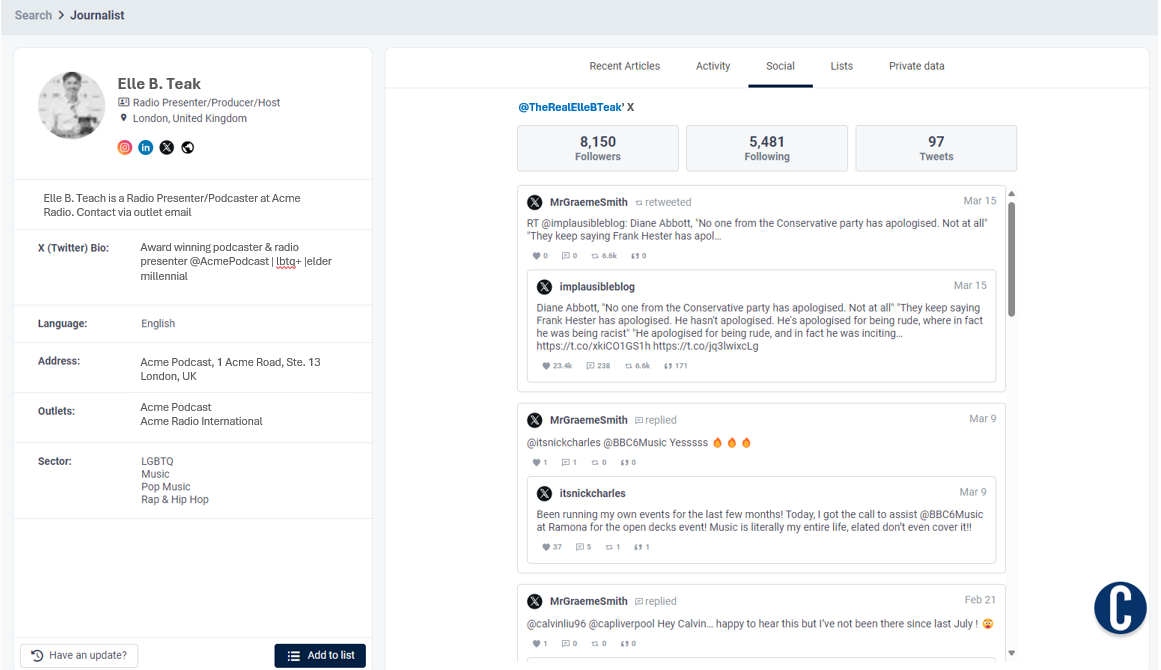
Task: Click the reply icon on itsnickcharles tweet
Action: (579, 547)
